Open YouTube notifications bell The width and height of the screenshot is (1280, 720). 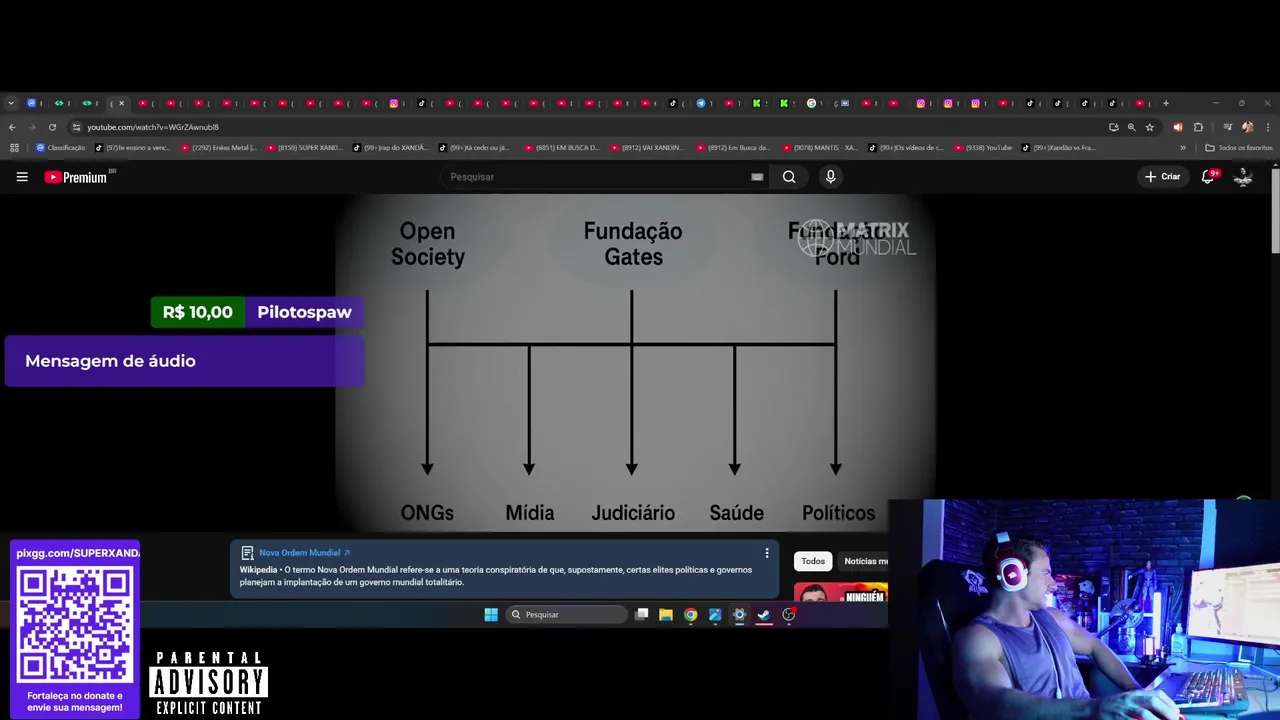click(1208, 177)
